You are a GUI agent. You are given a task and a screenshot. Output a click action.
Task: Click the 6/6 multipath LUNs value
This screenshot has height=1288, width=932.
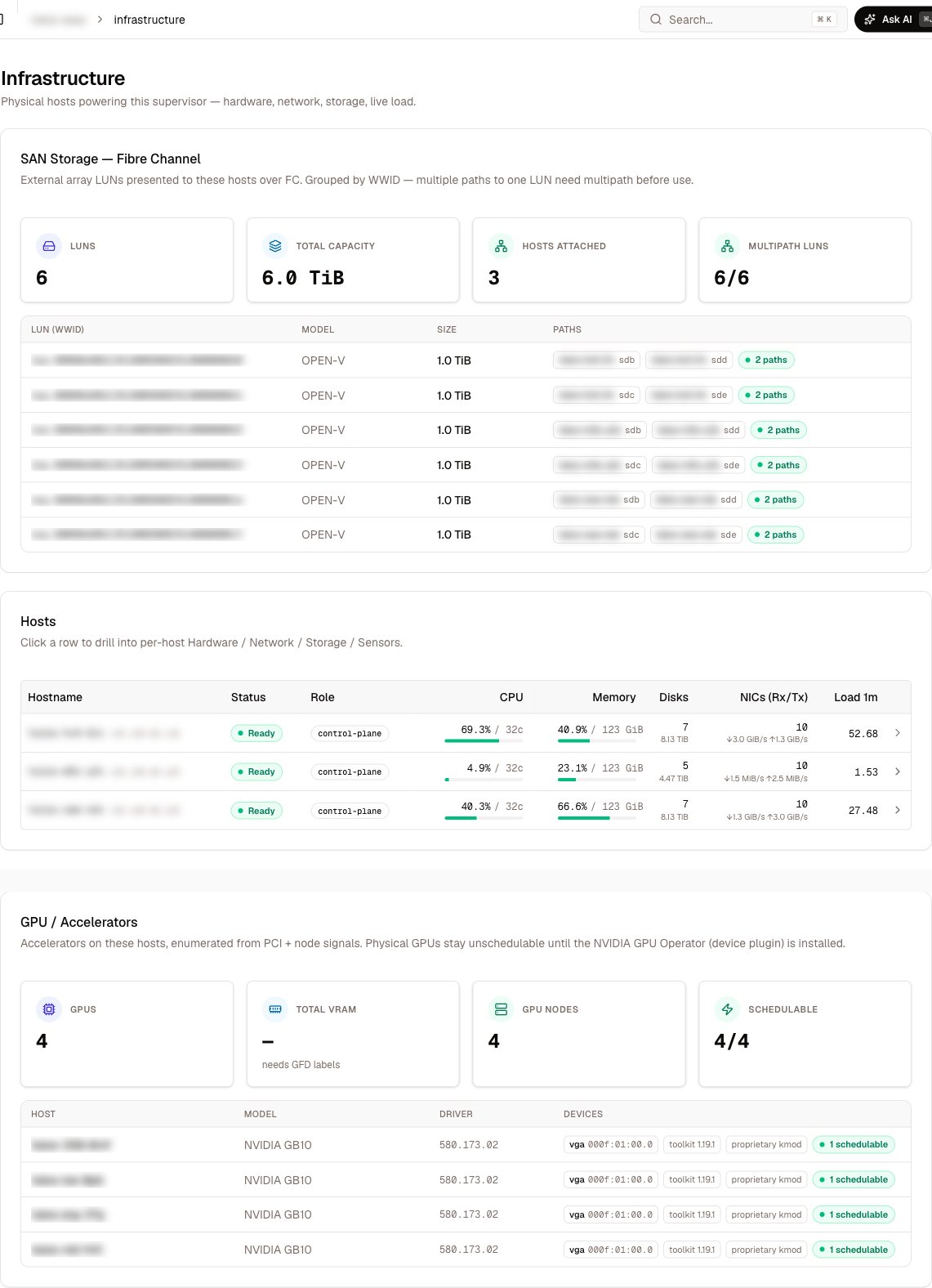pyautogui.click(x=732, y=278)
